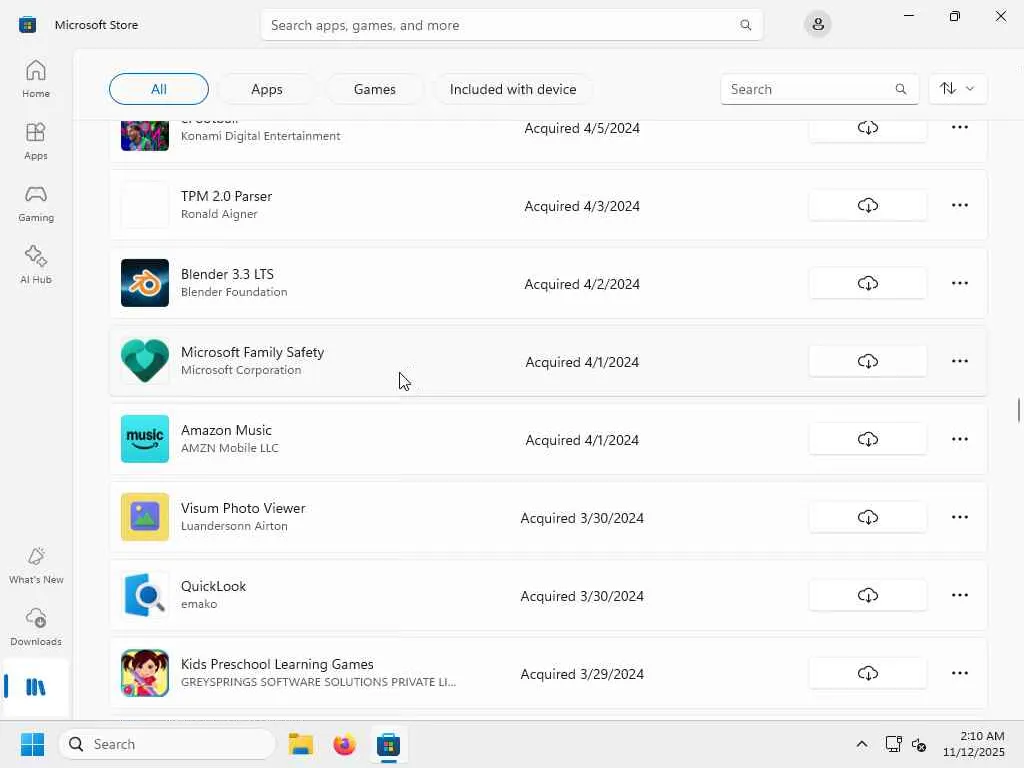Show hidden system tray icons

pos(861,744)
